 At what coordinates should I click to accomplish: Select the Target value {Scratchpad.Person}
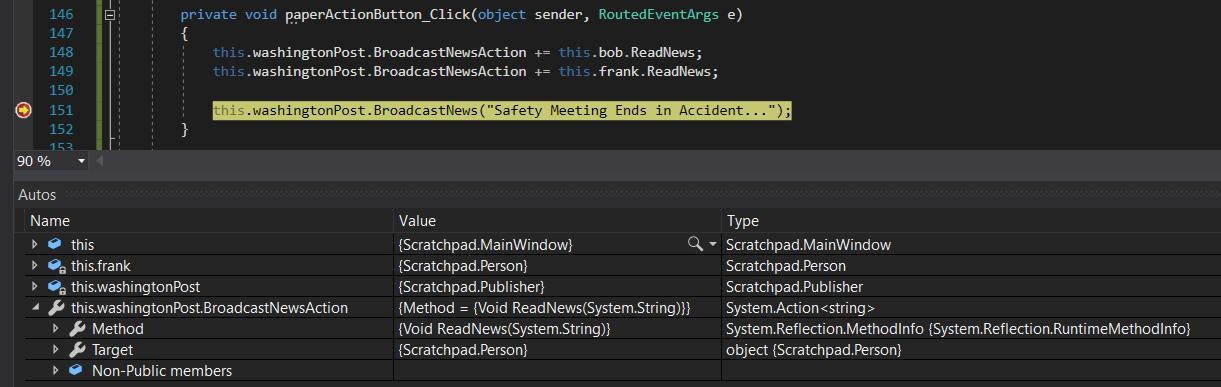[x=463, y=350]
